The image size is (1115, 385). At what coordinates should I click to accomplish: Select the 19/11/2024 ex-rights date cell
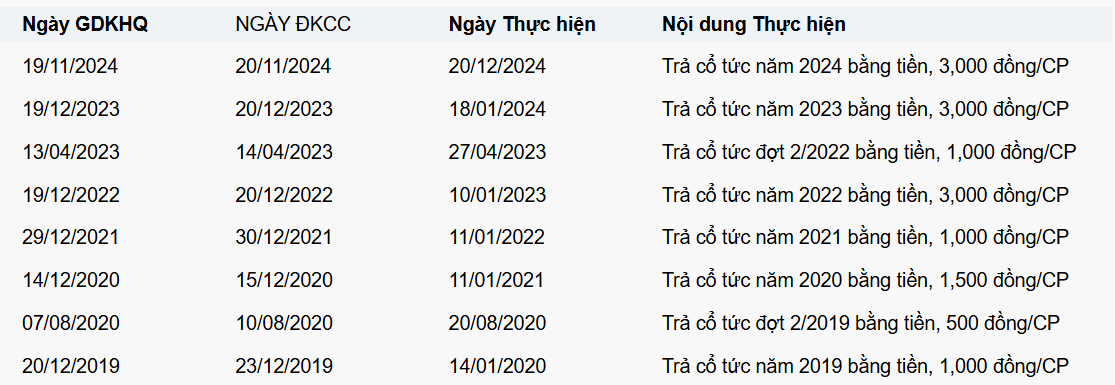pyautogui.click(x=70, y=66)
